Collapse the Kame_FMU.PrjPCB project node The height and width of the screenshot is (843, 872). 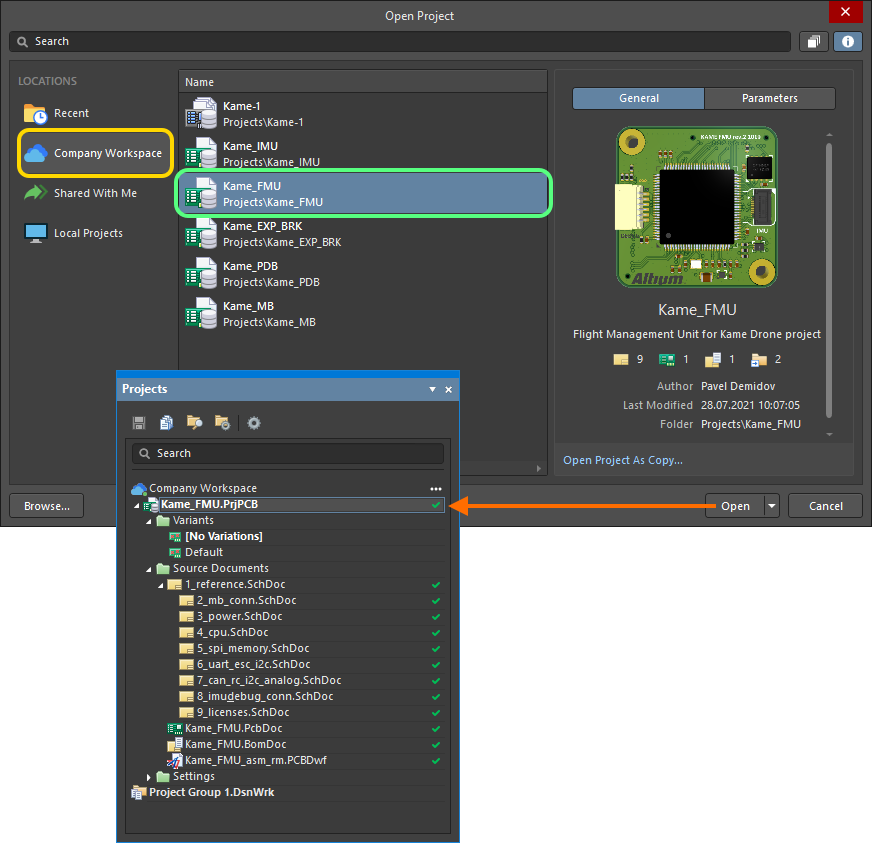[137, 505]
